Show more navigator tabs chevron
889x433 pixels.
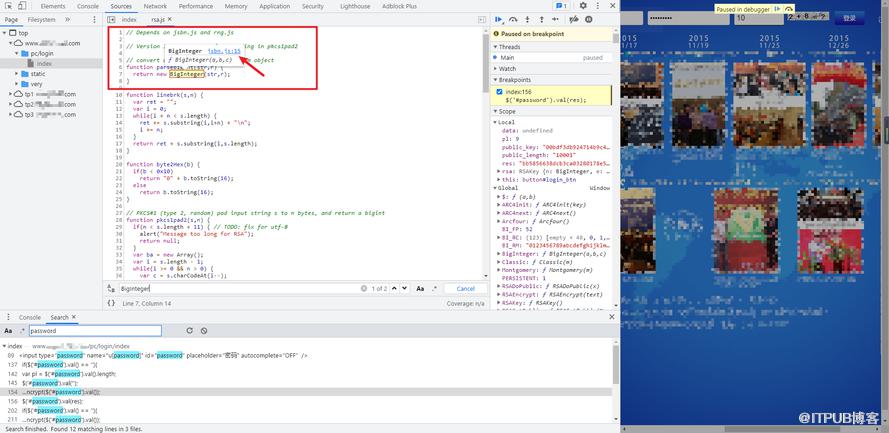67,19
